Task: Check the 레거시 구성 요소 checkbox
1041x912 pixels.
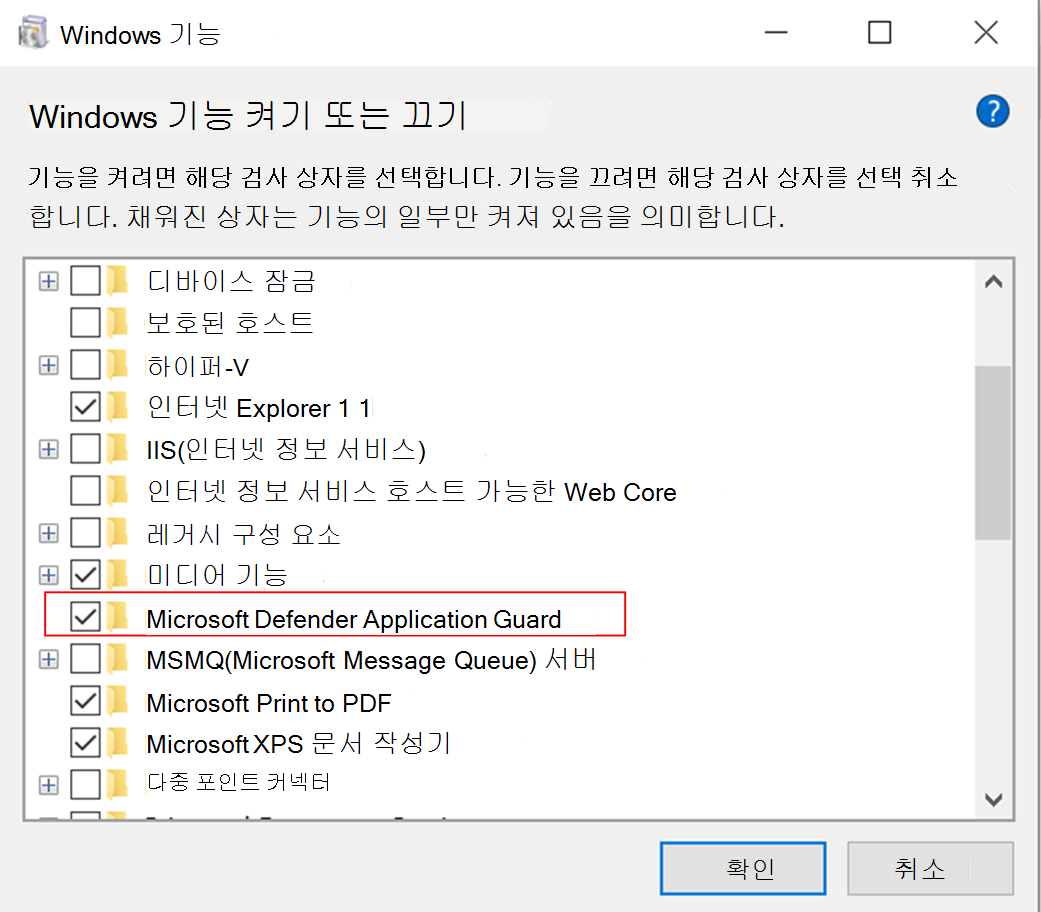Action: coord(85,533)
